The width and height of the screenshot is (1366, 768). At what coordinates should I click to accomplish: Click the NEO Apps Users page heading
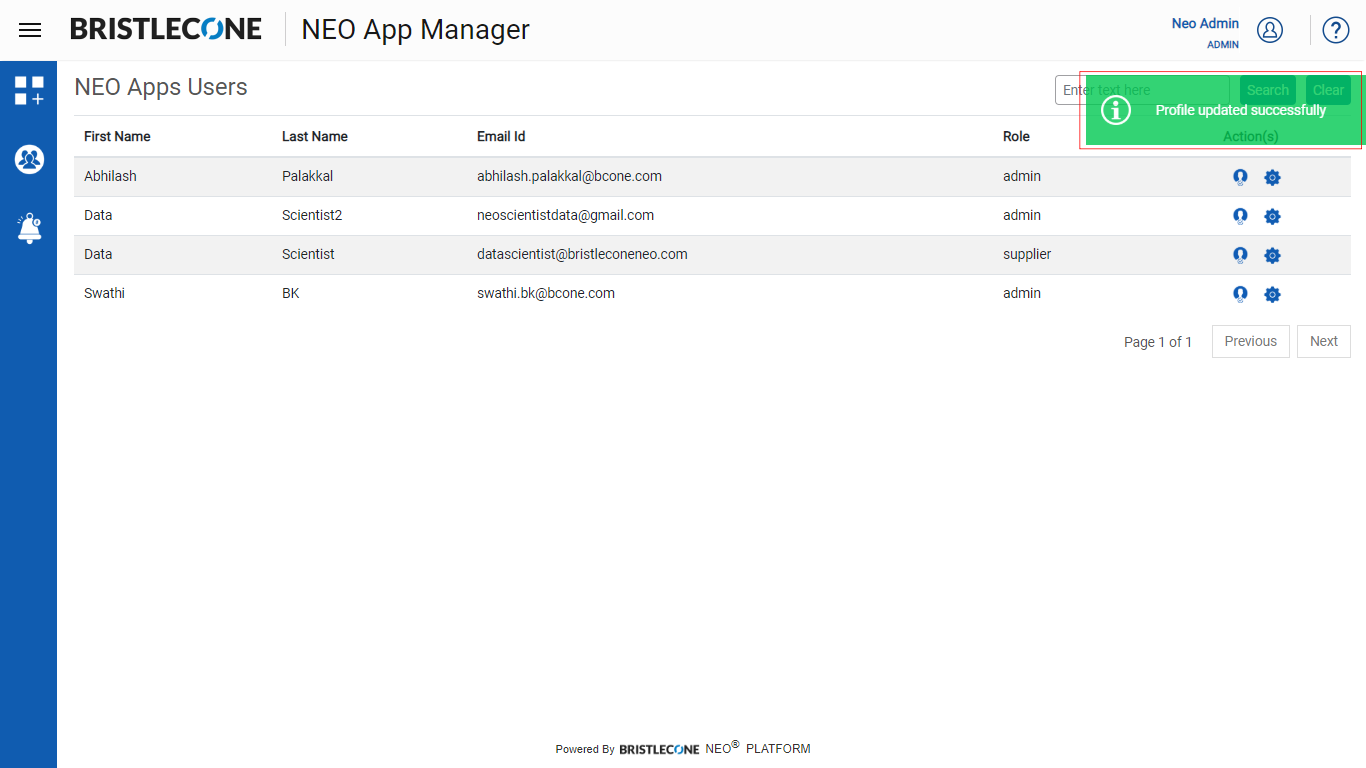pos(161,87)
